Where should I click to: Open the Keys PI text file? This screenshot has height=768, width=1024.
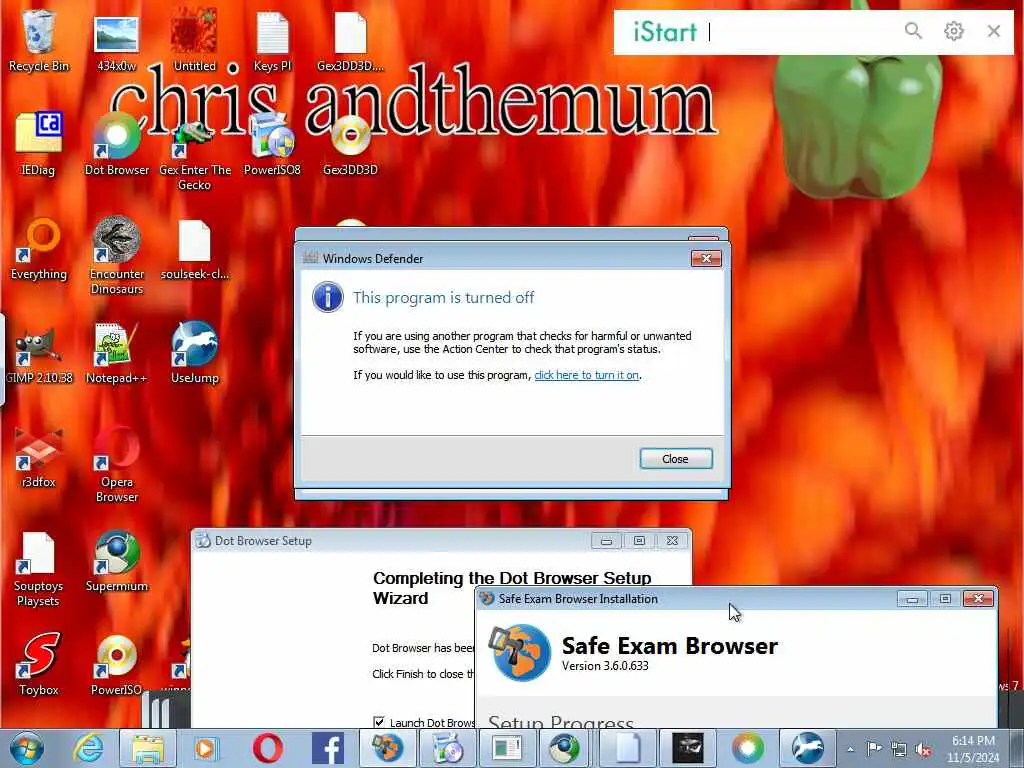click(x=272, y=40)
